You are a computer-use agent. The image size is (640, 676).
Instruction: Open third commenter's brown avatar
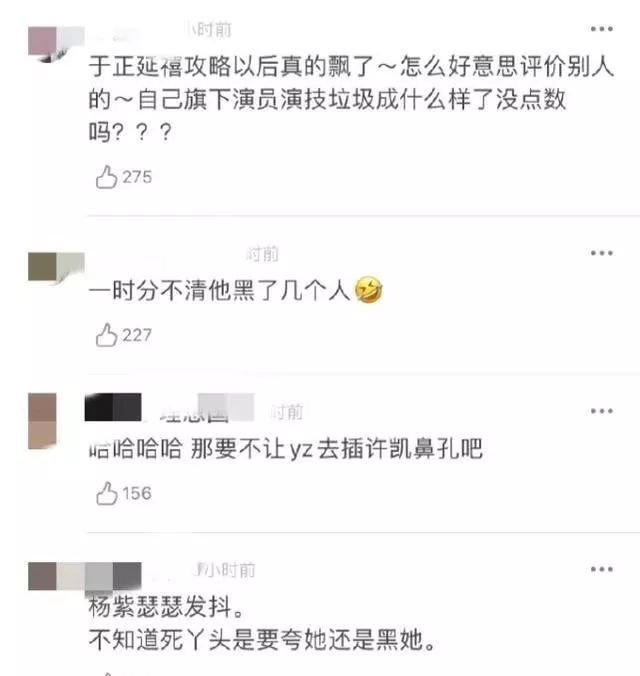tap(42, 421)
